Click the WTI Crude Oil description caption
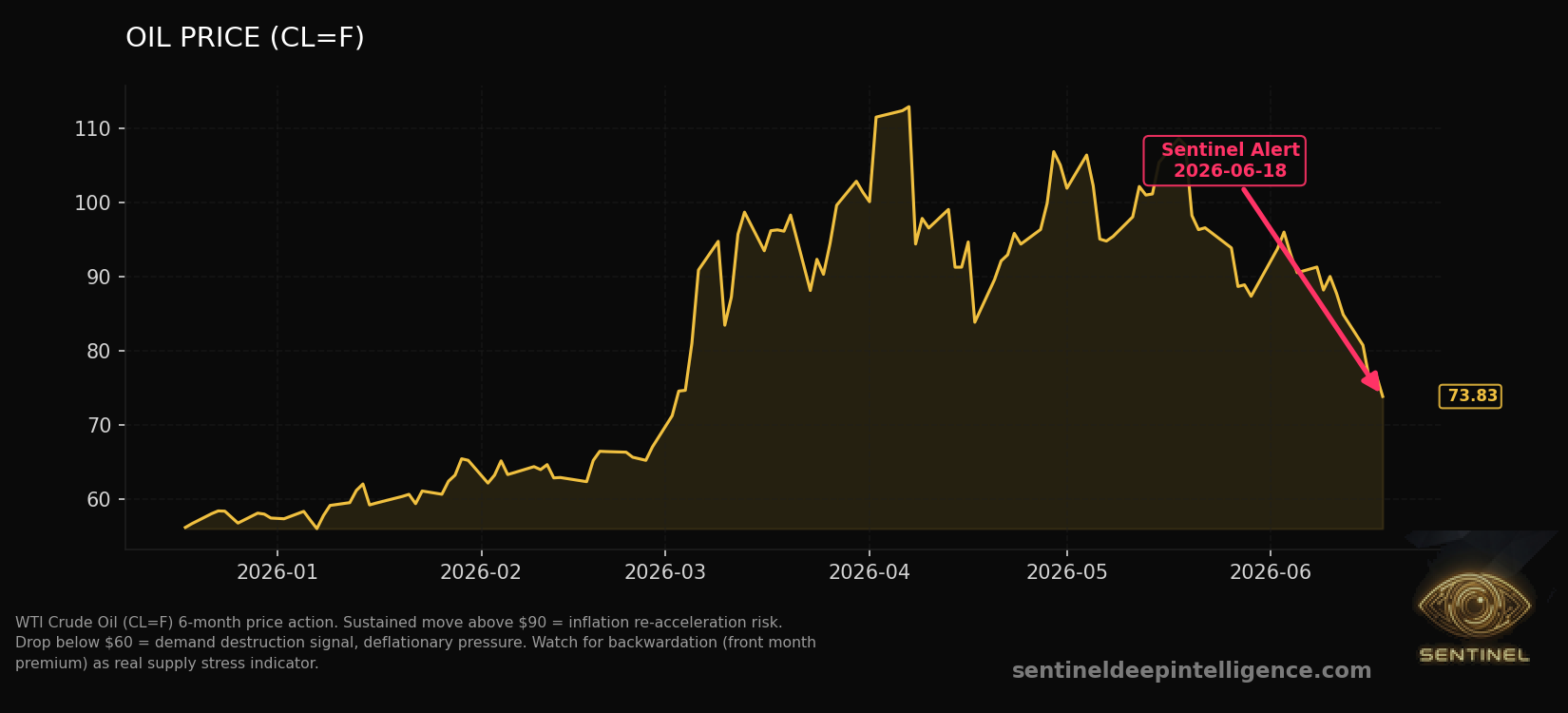The image size is (1568, 713). click(x=415, y=643)
